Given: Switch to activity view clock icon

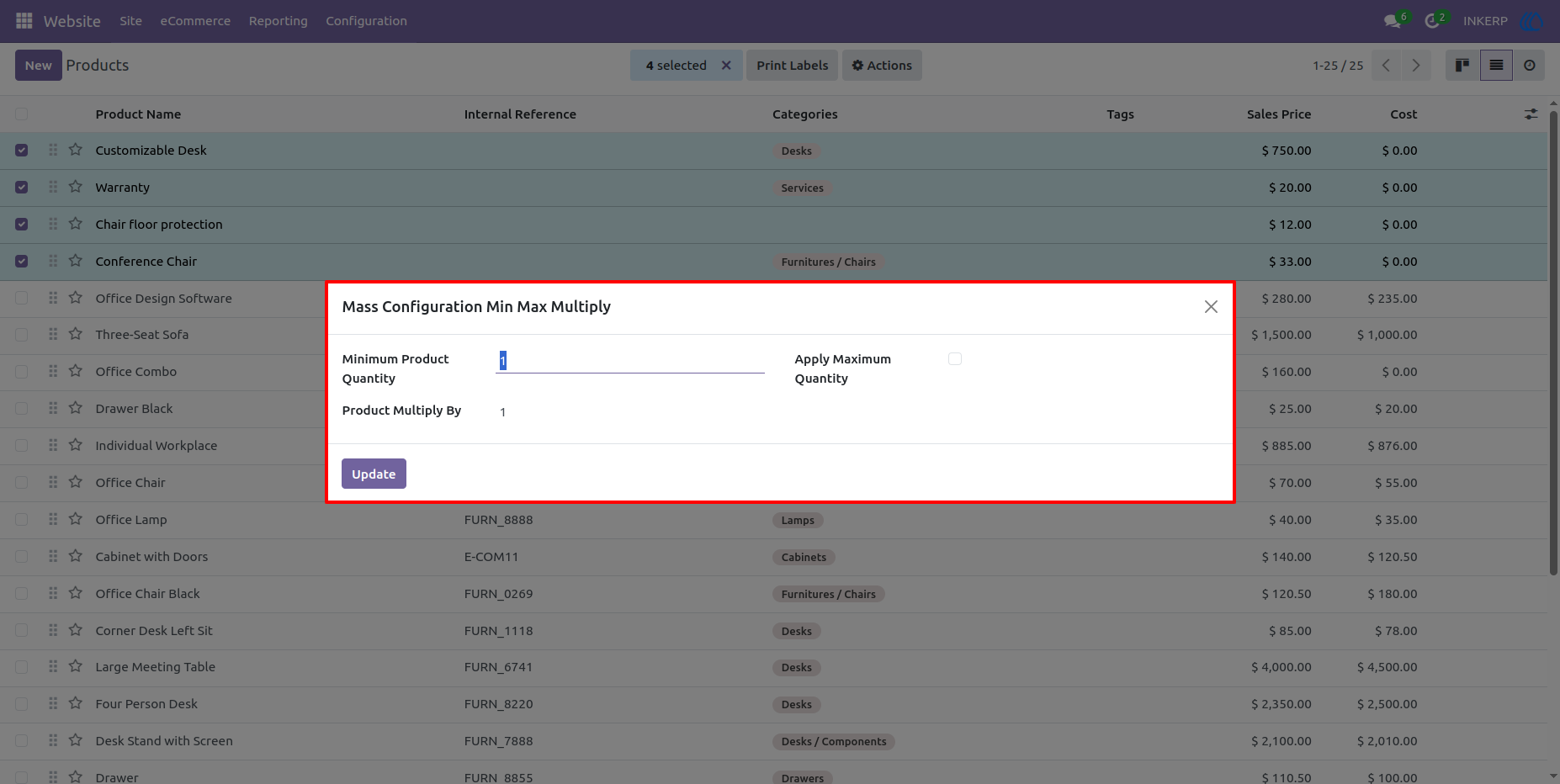Looking at the screenshot, I should pyautogui.click(x=1529, y=66).
